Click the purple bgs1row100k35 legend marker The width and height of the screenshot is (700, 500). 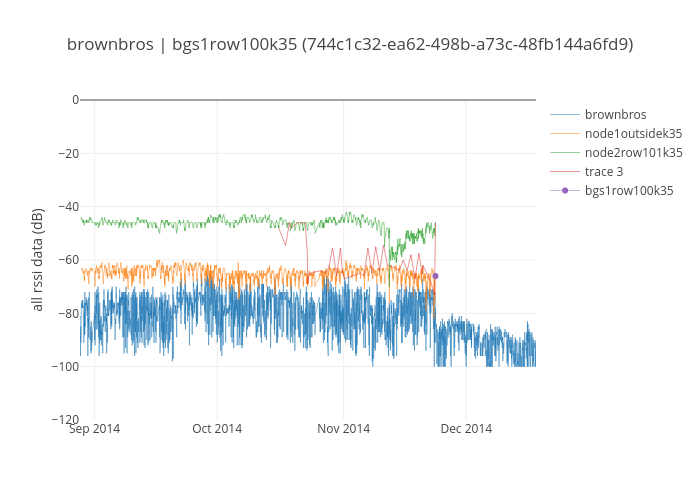click(565, 190)
